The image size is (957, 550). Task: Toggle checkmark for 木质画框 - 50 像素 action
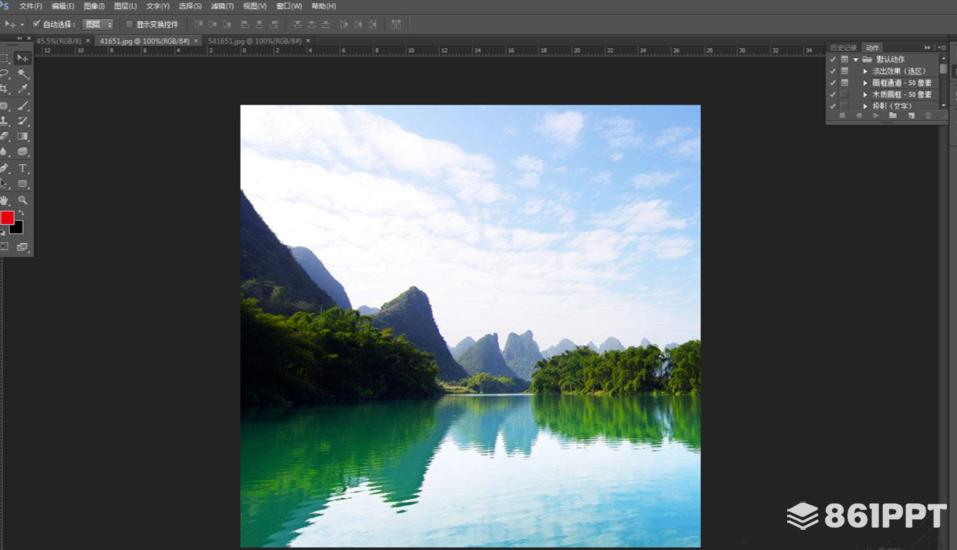click(833, 94)
